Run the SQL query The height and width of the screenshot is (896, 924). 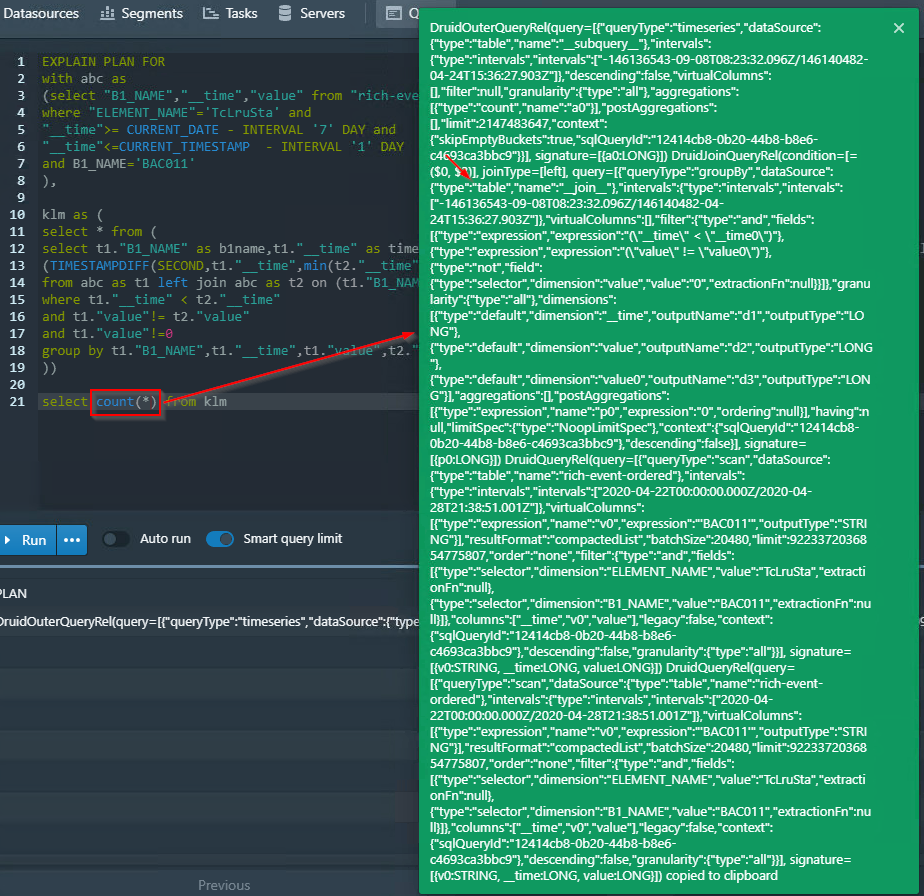point(28,540)
